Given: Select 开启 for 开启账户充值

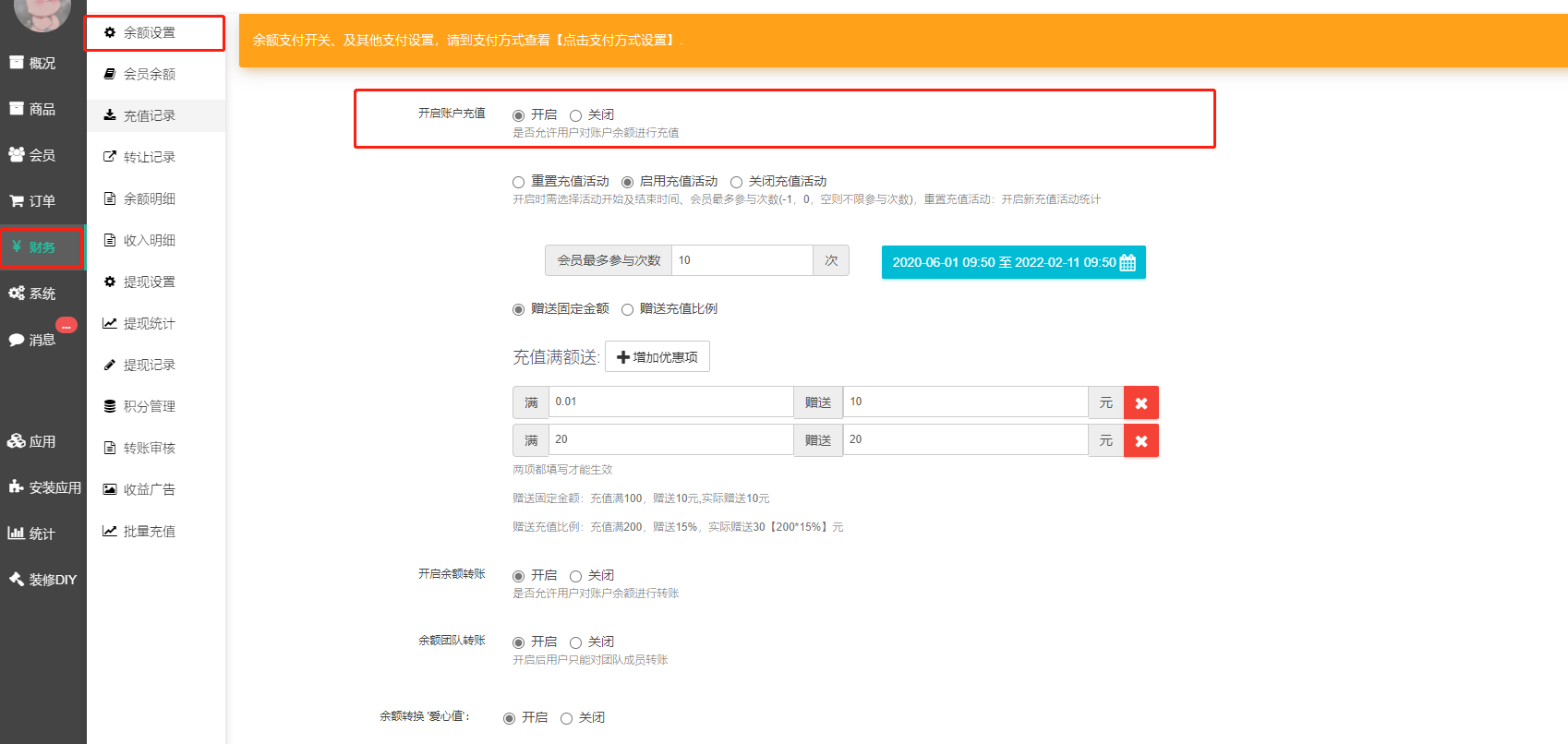Looking at the screenshot, I should [518, 115].
